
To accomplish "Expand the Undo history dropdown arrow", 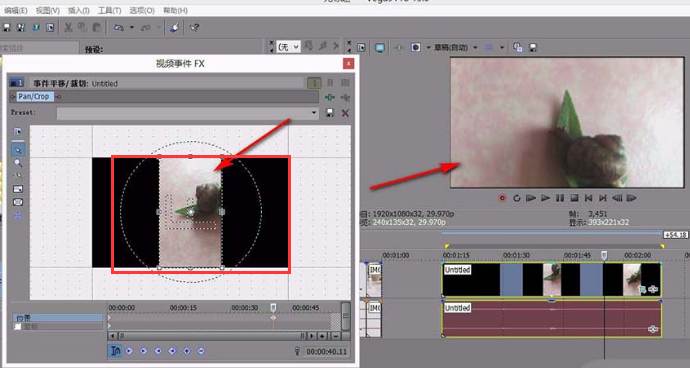I will [132, 28].
